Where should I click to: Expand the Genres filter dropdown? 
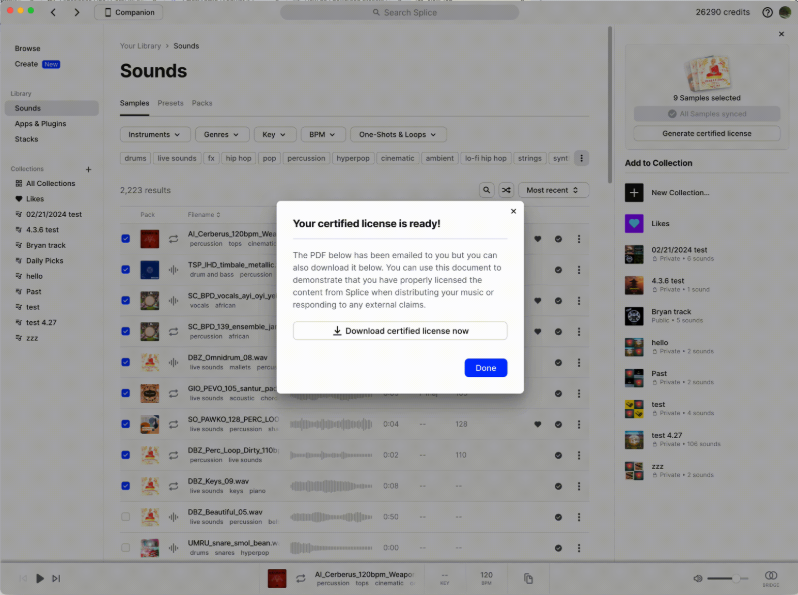pos(222,134)
